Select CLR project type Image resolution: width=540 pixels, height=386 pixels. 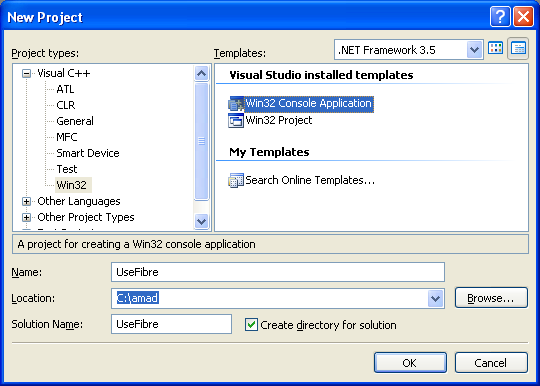coord(65,105)
